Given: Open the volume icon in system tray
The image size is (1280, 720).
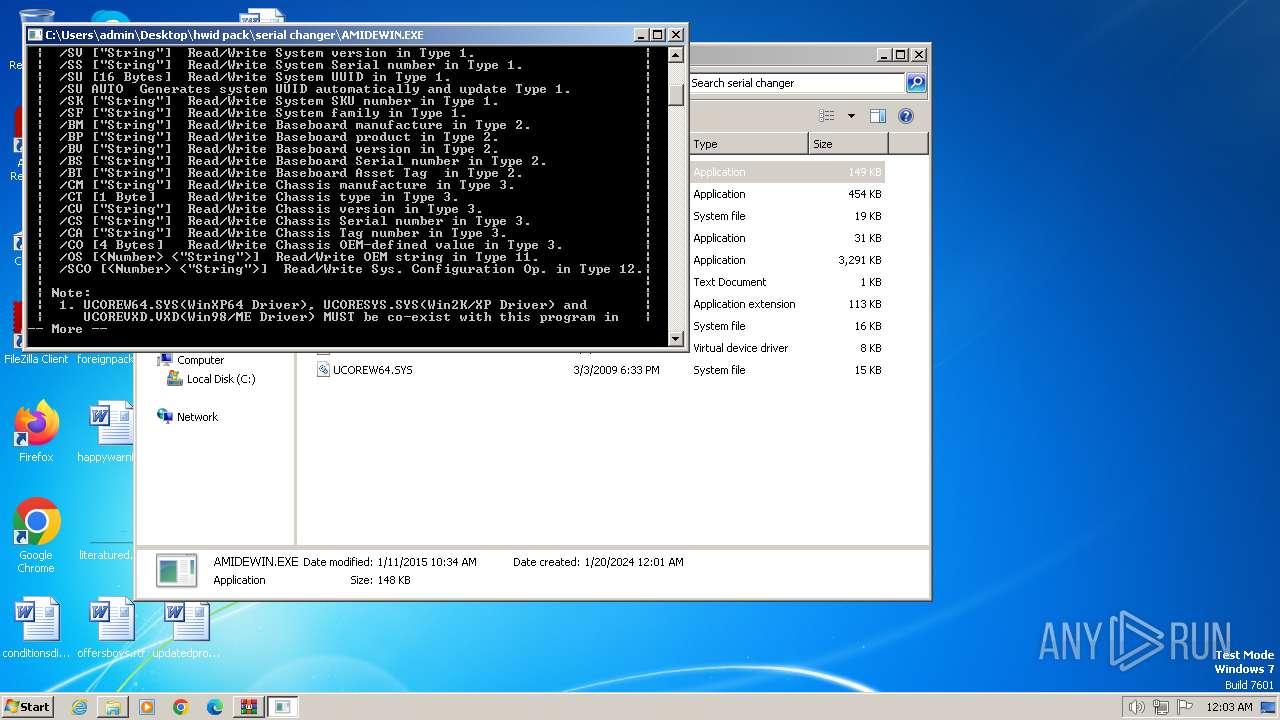Looking at the screenshot, I should click(1136, 707).
